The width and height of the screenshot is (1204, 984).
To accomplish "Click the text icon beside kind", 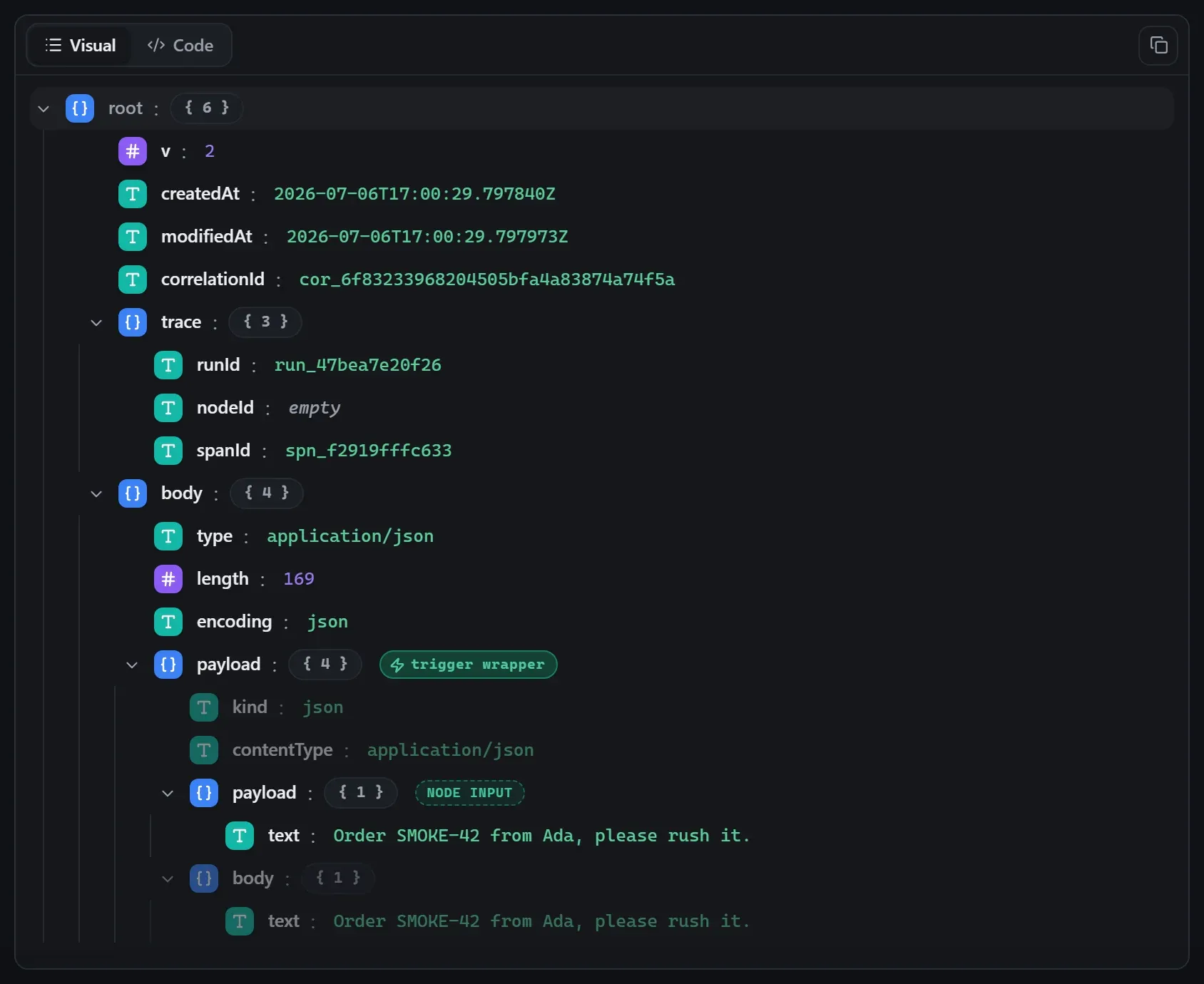I will click(204, 707).
